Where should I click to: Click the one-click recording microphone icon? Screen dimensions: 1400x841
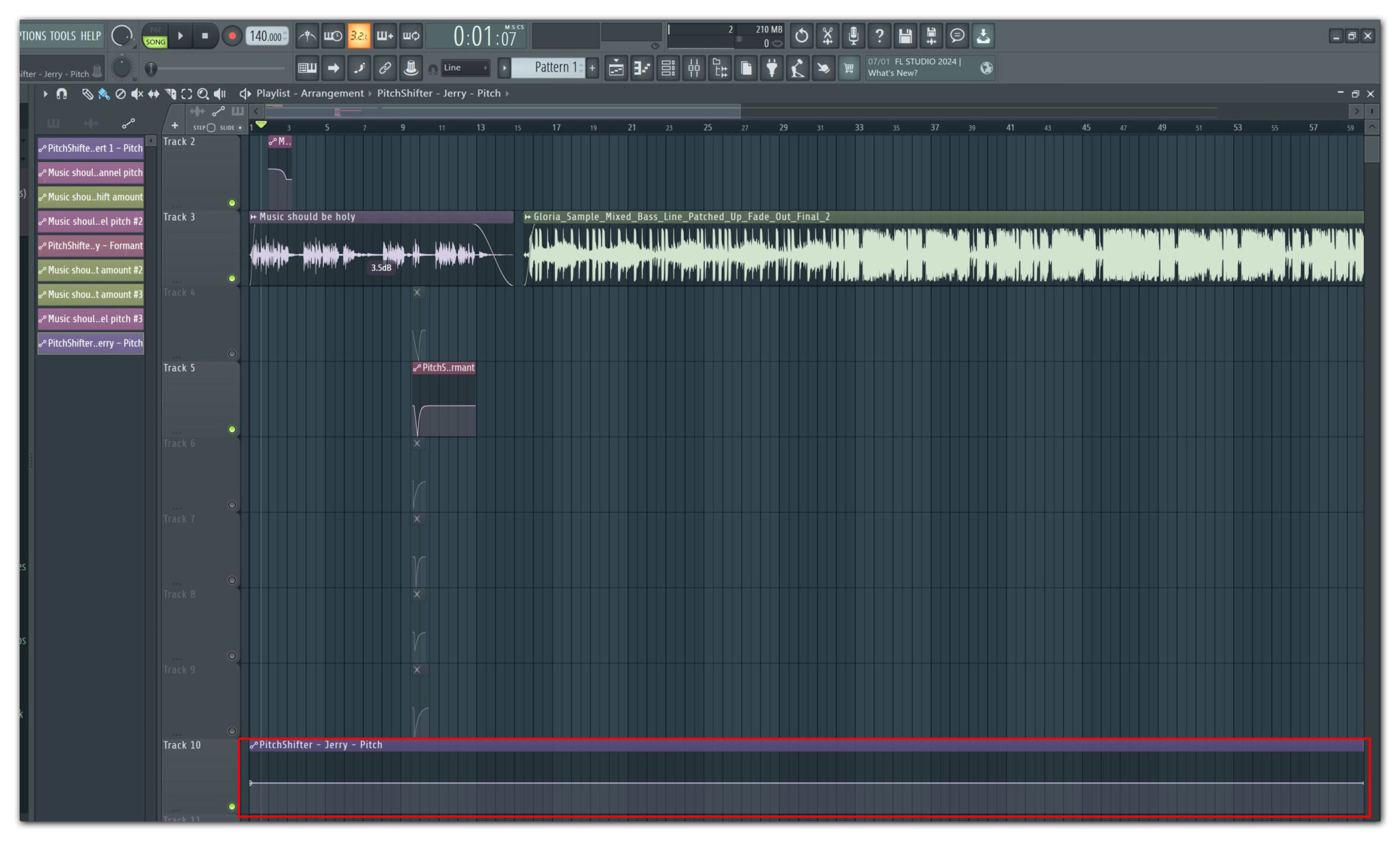coord(854,36)
